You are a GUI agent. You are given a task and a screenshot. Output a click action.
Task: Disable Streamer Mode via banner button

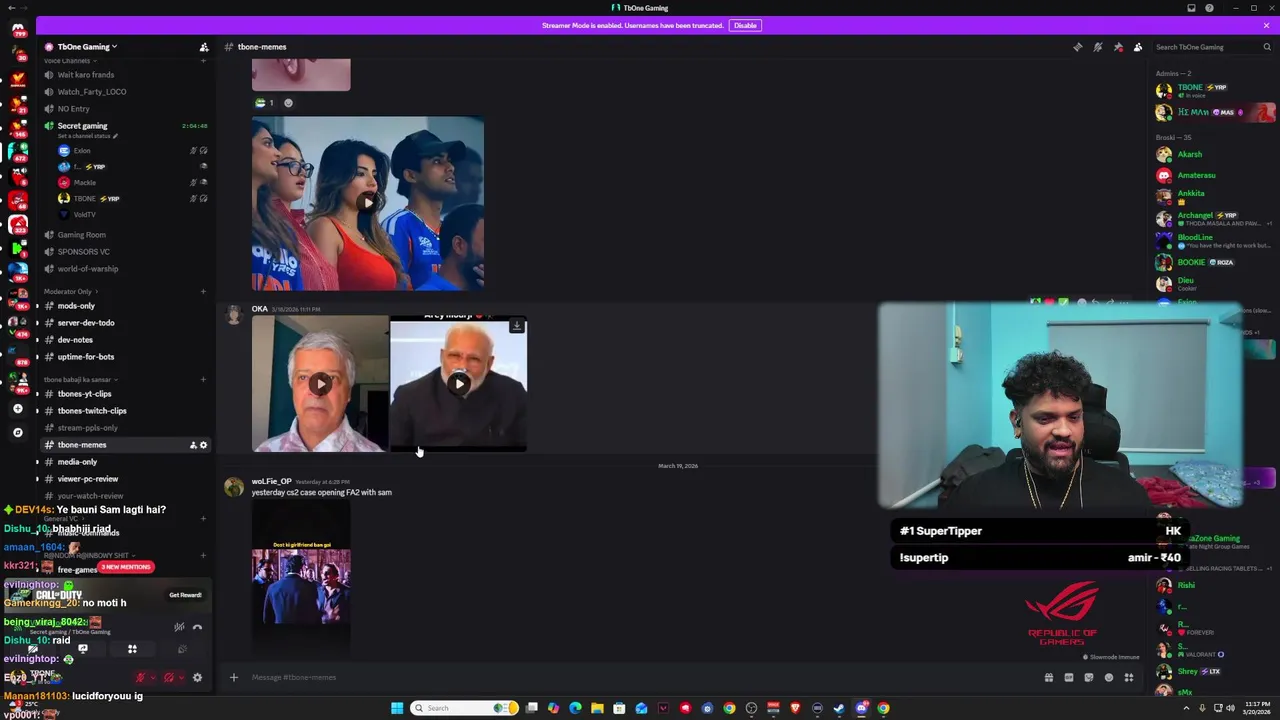point(745,25)
